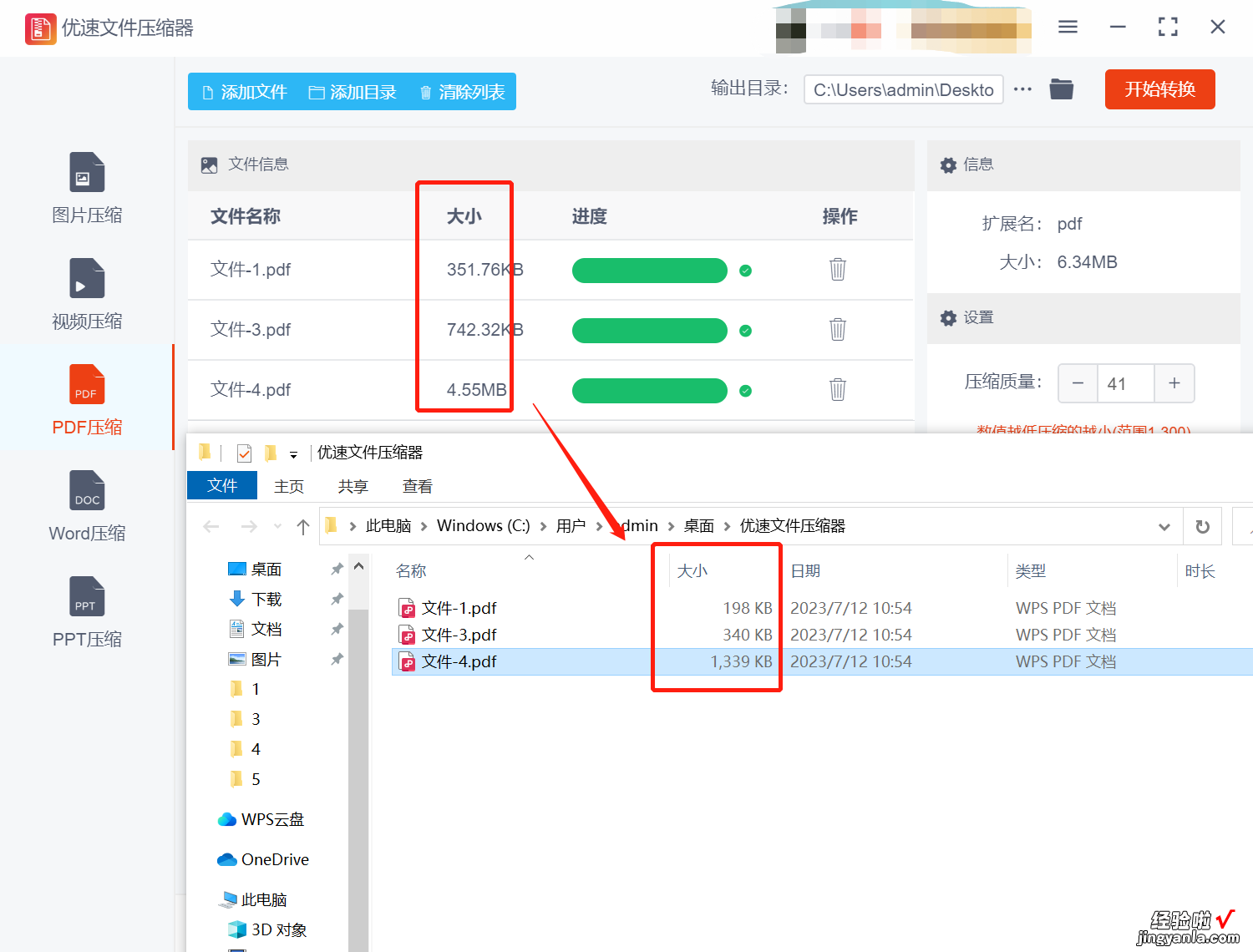
Task: Expand the address bar history dropdown
Action: click(x=1164, y=526)
